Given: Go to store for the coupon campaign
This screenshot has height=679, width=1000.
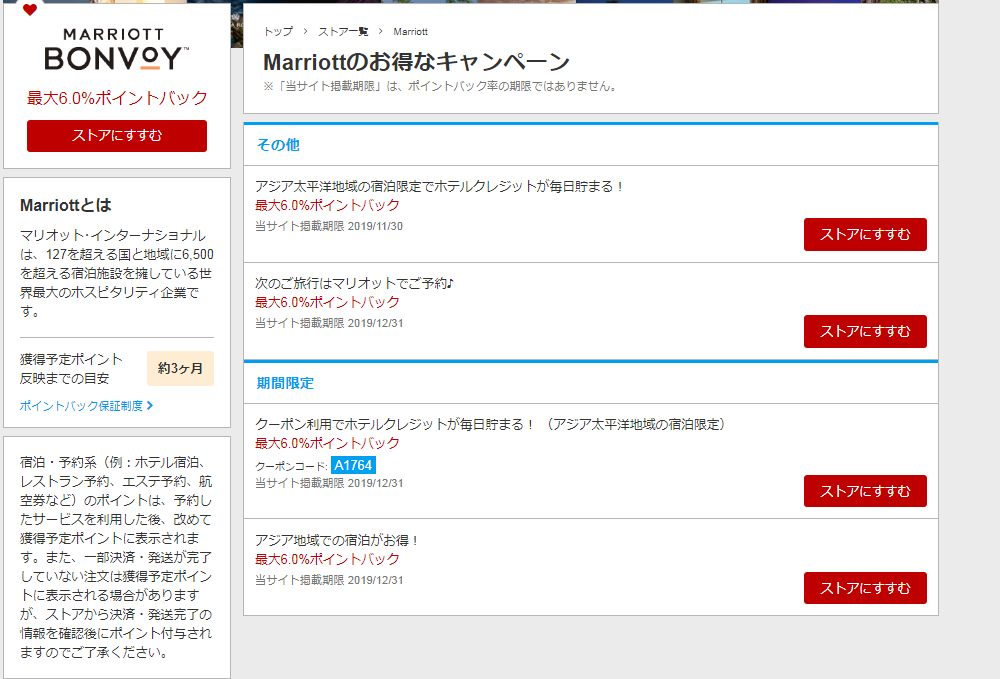Looking at the screenshot, I should 865,491.
